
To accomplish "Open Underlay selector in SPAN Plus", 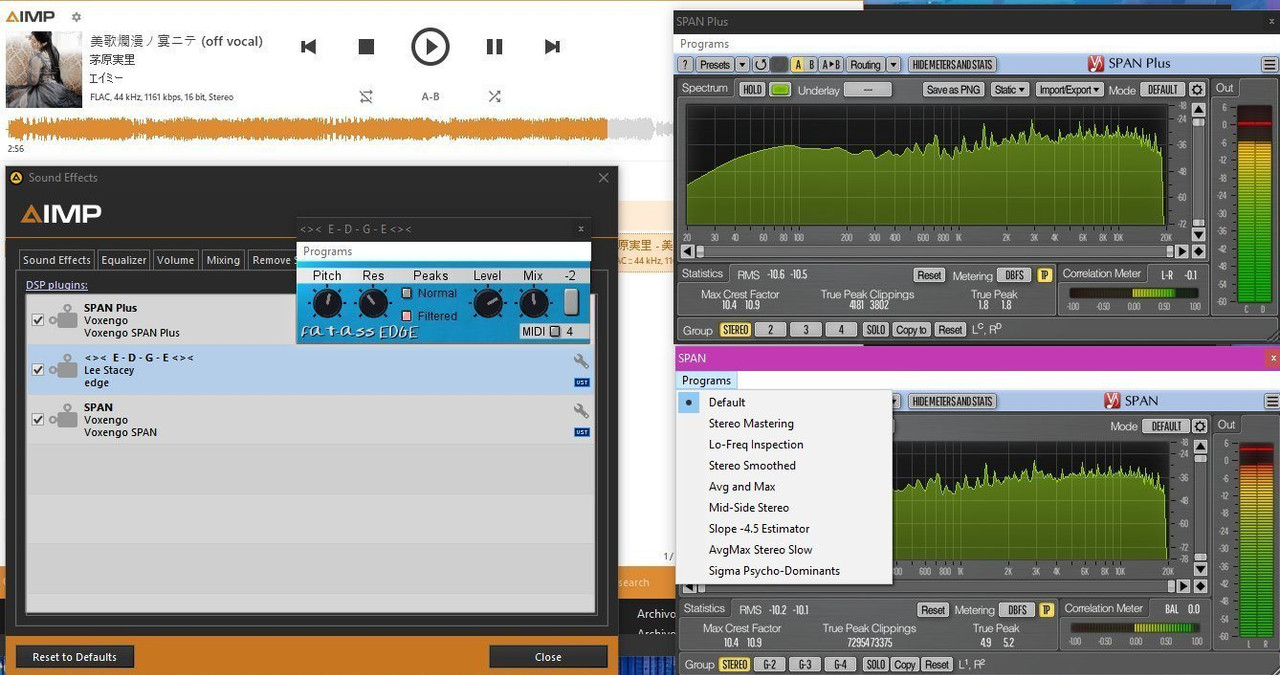I will pyautogui.click(x=867, y=89).
